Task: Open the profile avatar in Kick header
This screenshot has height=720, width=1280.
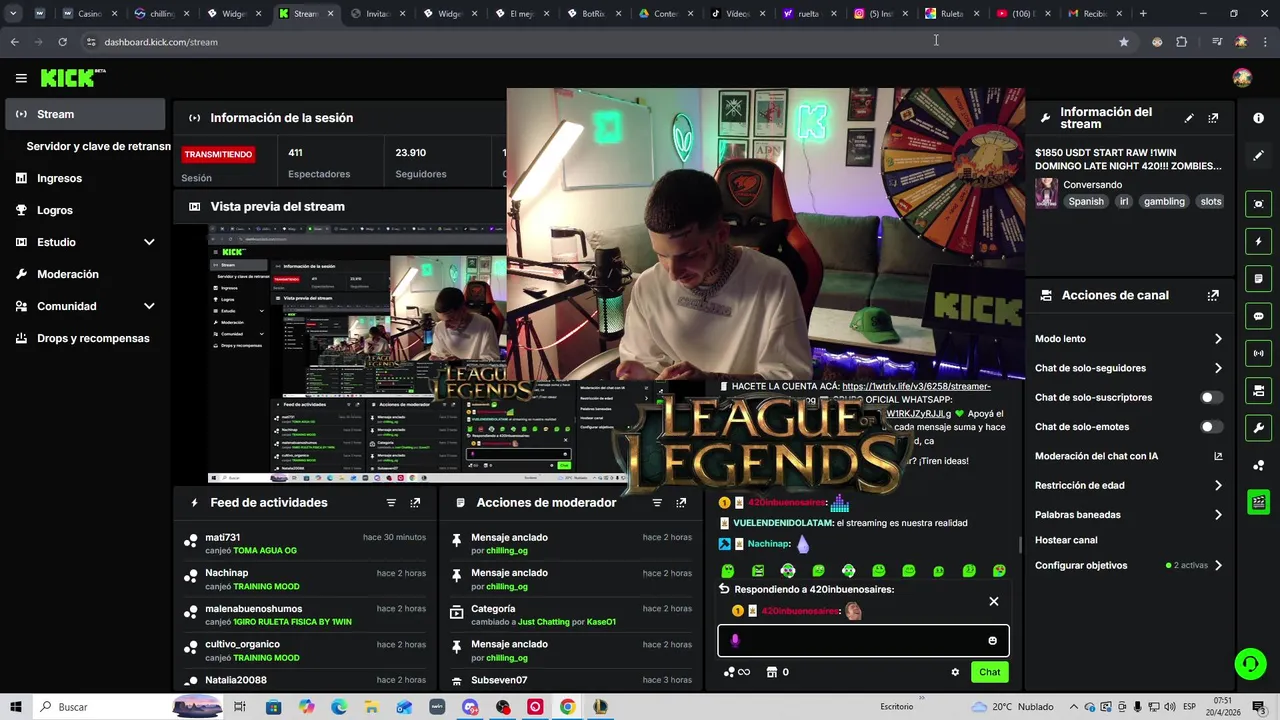Action: point(1242,78)
